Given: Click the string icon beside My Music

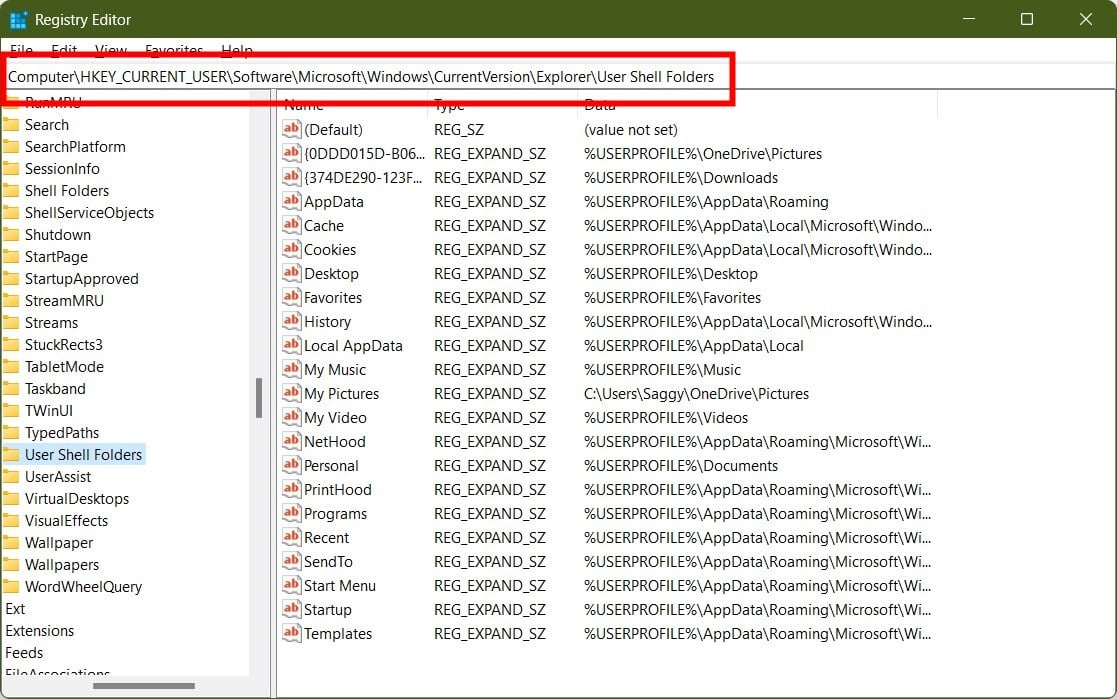Looking at the screenshot, I should [x=291, y=369].
